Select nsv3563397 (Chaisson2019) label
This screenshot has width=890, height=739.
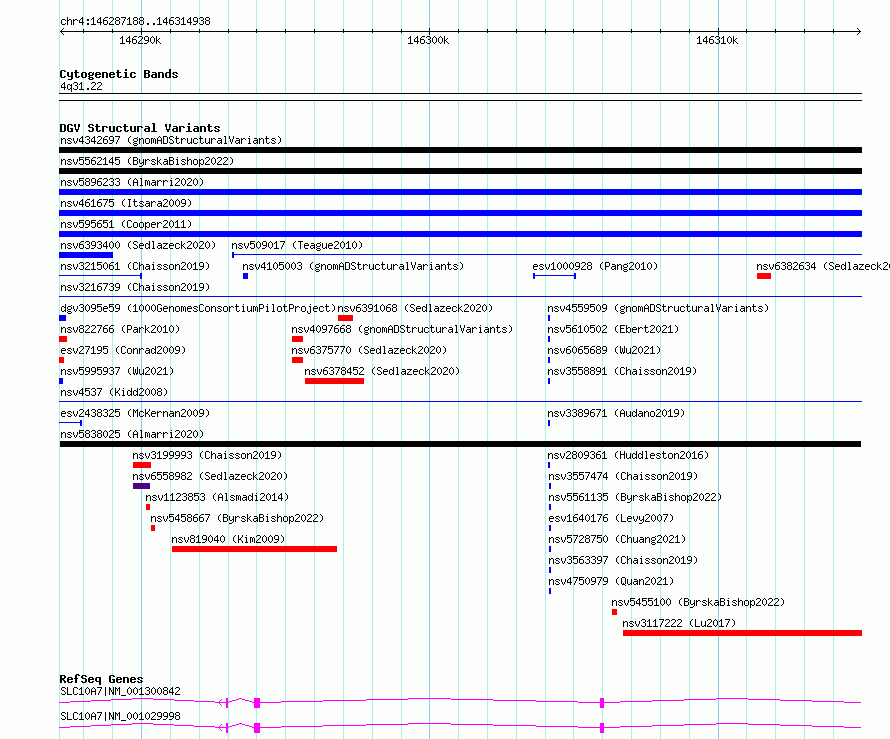point(622,560)
